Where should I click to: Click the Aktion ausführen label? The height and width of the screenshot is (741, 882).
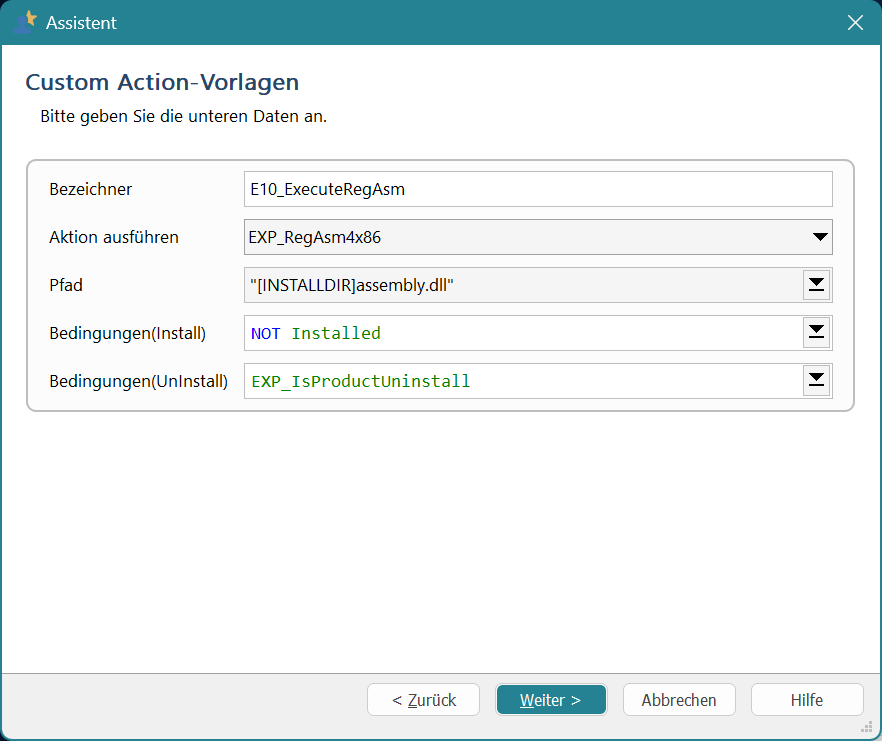click(x=114, y=237)
